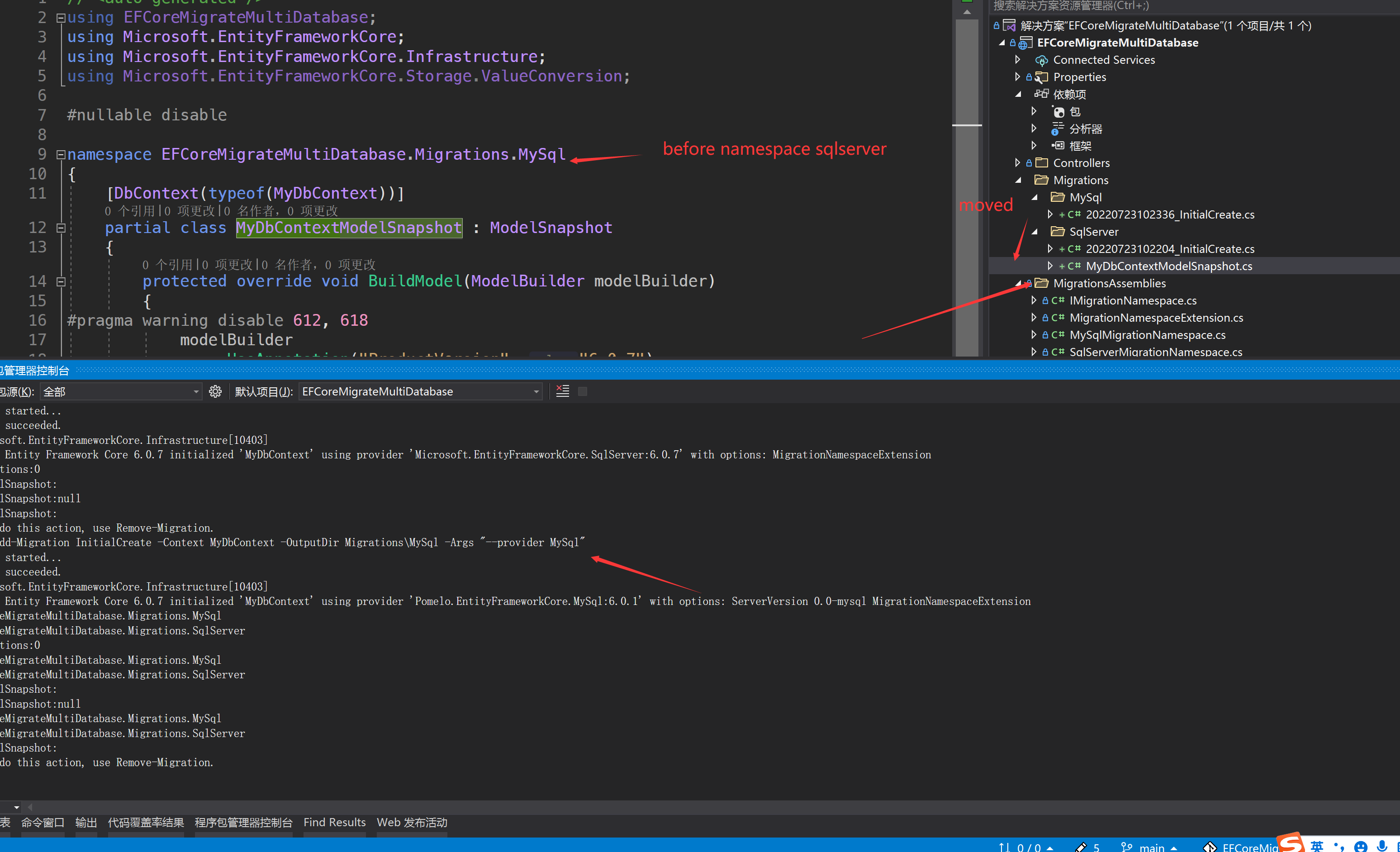Click the editor vertical scrollbar track

967,188
